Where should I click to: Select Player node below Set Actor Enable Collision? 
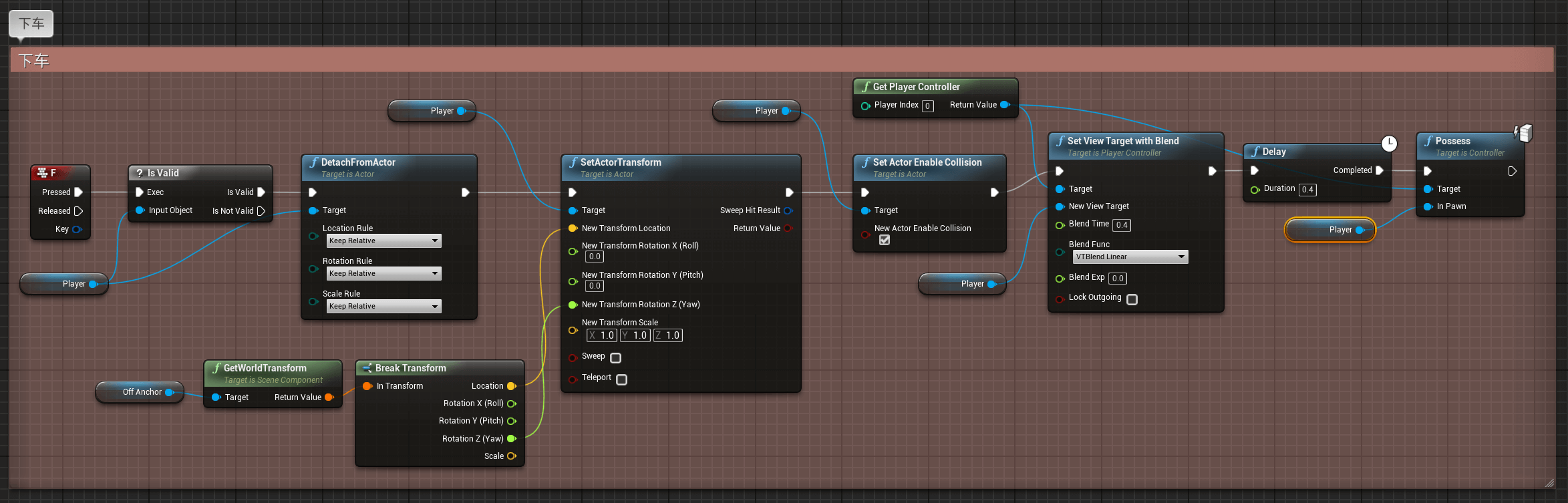tap(962, 284)
